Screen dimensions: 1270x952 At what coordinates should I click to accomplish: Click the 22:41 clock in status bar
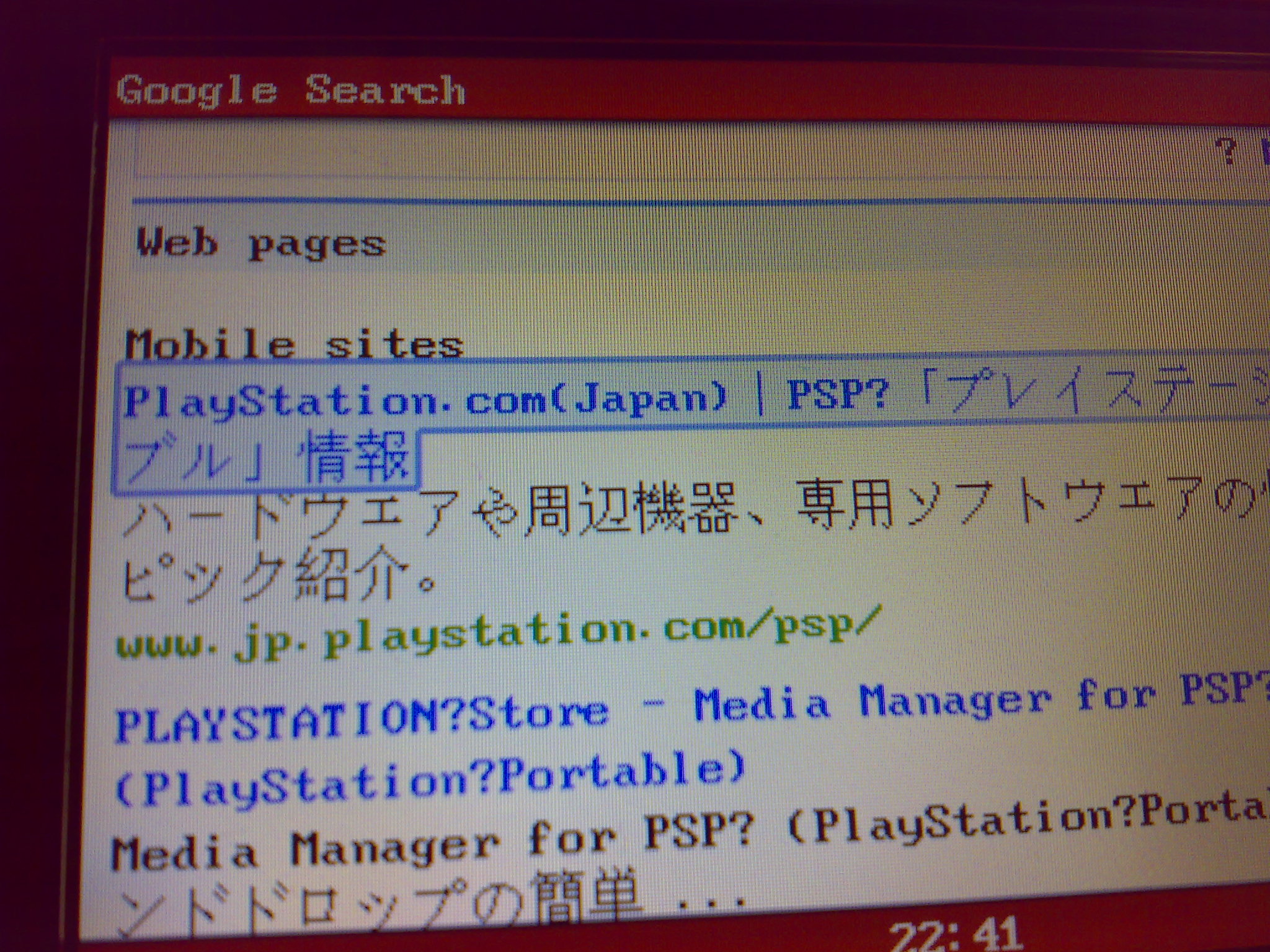click(955, 934)
